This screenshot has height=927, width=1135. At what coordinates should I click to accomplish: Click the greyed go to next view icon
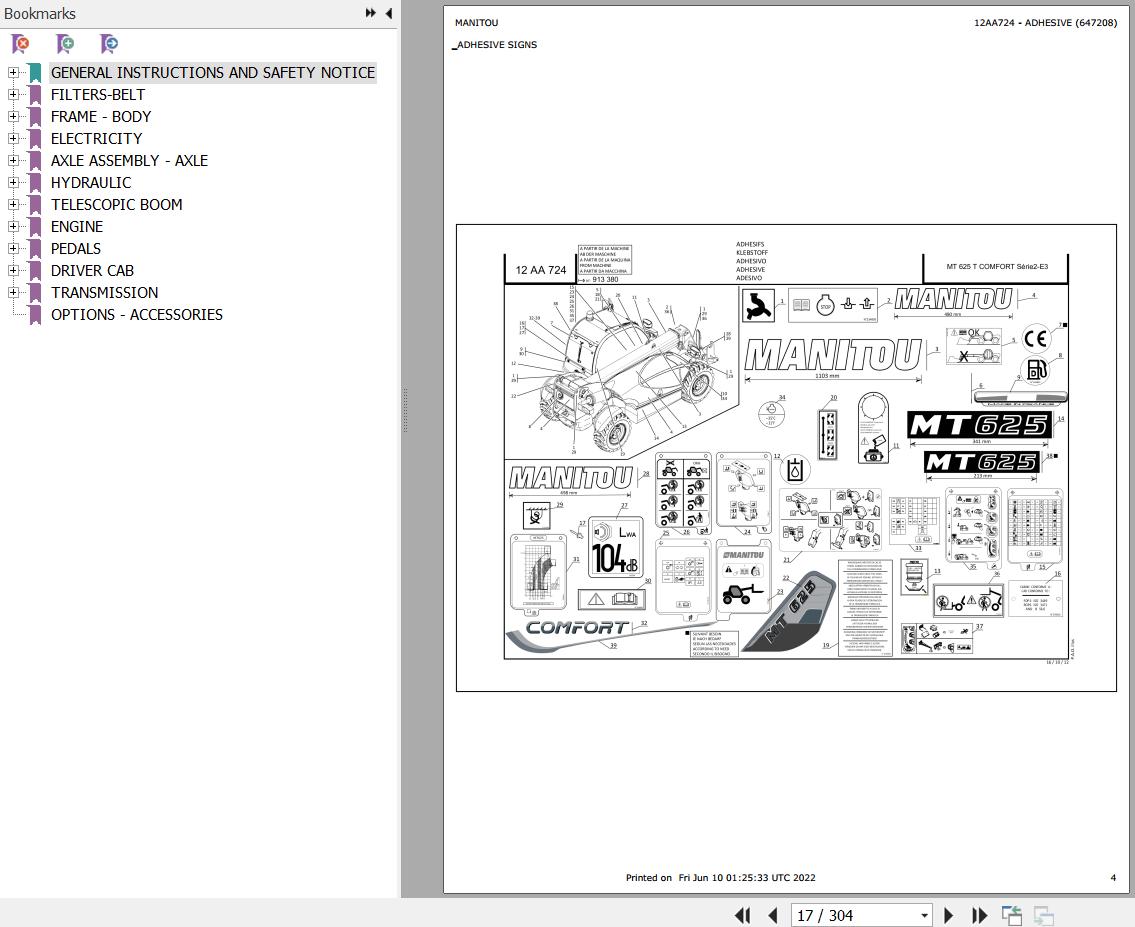(1043, 915)
